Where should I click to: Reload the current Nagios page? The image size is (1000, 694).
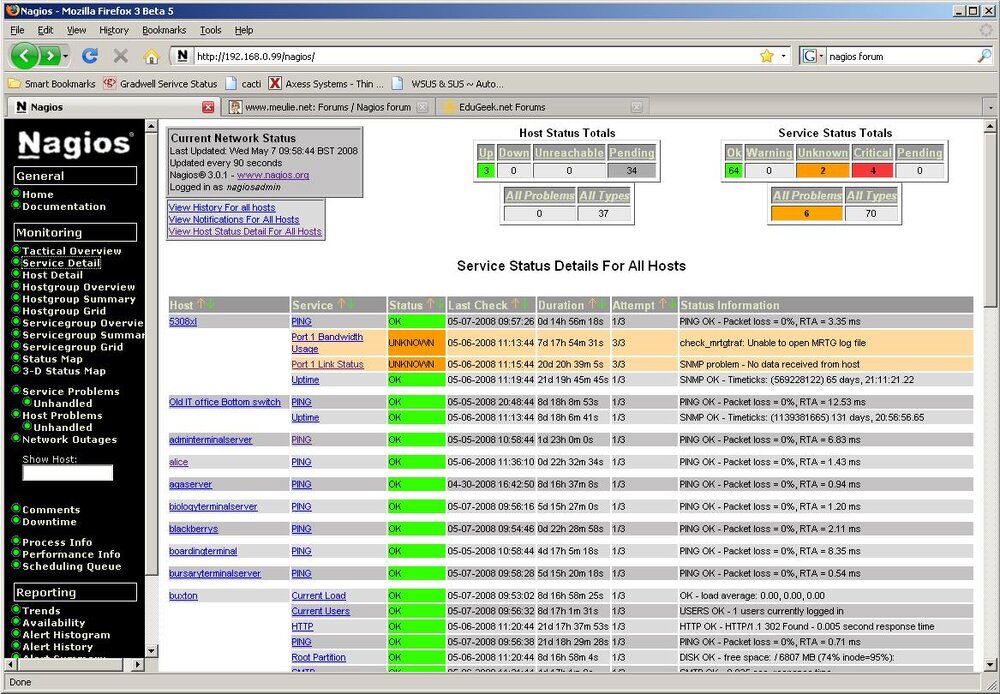pyautogui.click(x=89, y=56)
